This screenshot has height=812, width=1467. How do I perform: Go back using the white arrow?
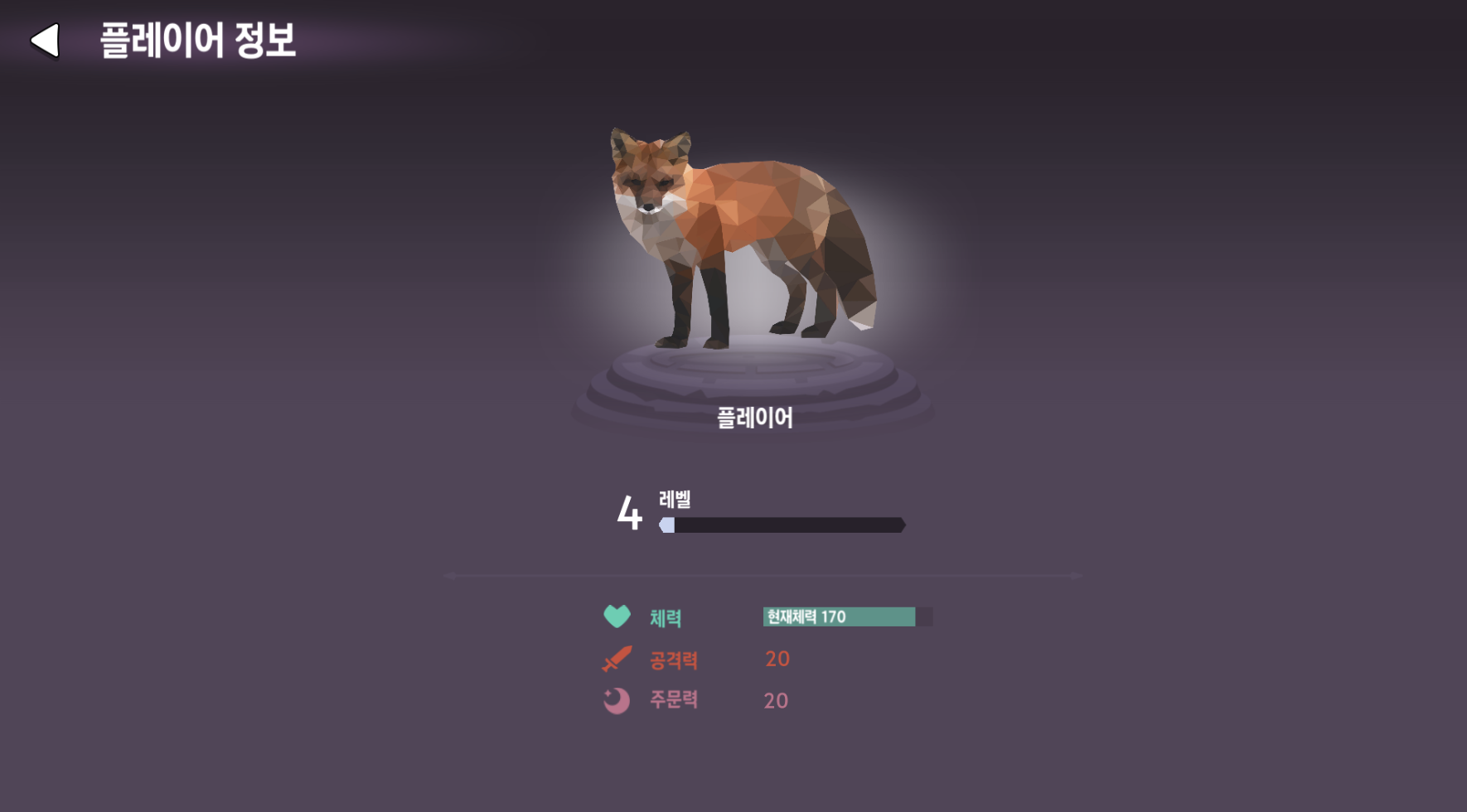[x=45, y=40]
